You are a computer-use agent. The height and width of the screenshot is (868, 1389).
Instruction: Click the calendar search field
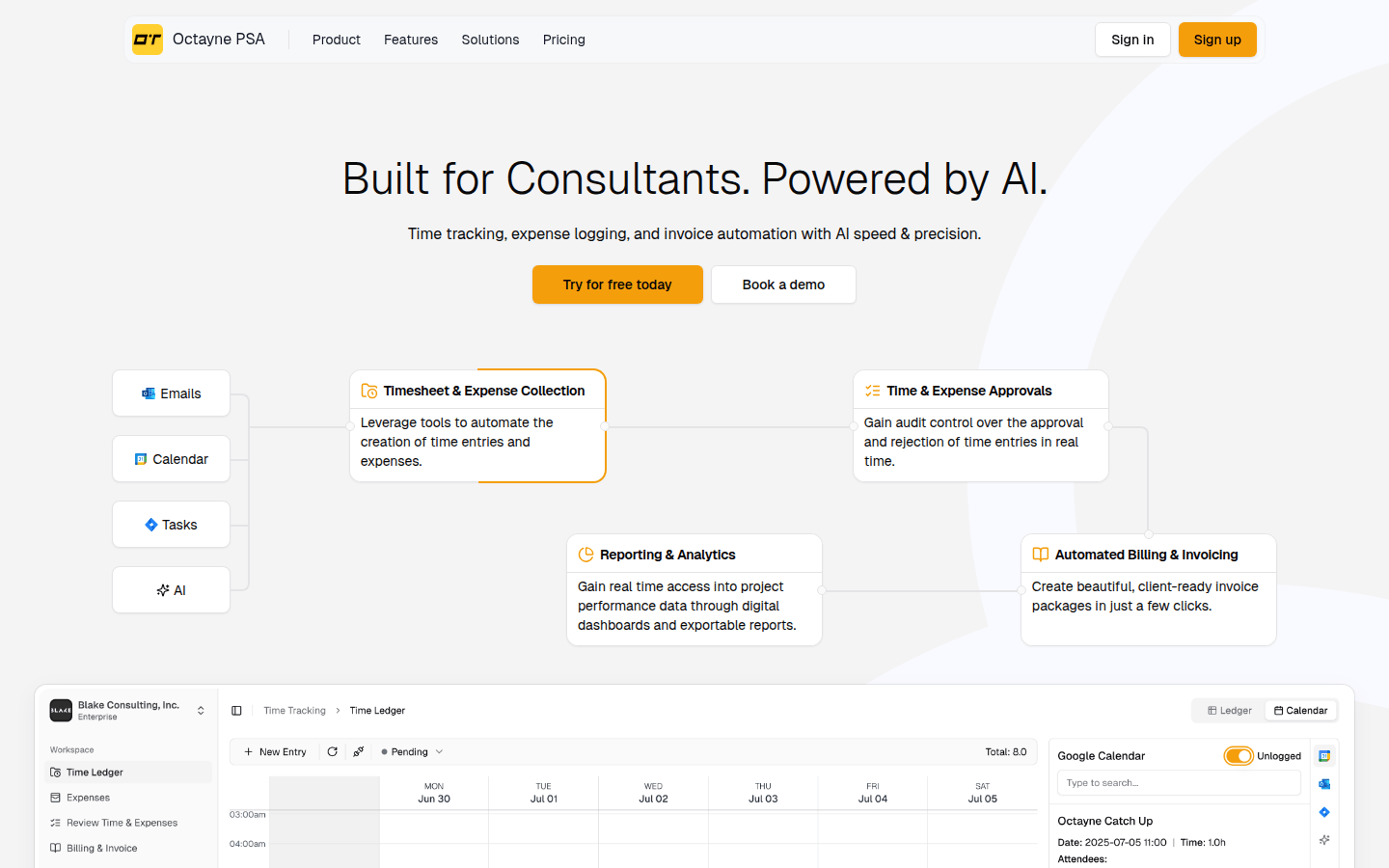(1179, 782)
